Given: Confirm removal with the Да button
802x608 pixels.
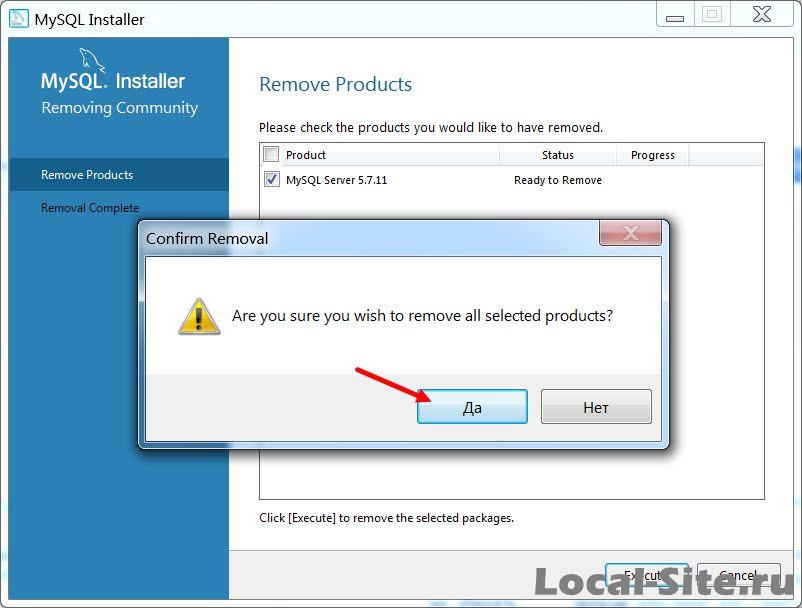Looking at the screenshot, I should (x=472, y=407).
